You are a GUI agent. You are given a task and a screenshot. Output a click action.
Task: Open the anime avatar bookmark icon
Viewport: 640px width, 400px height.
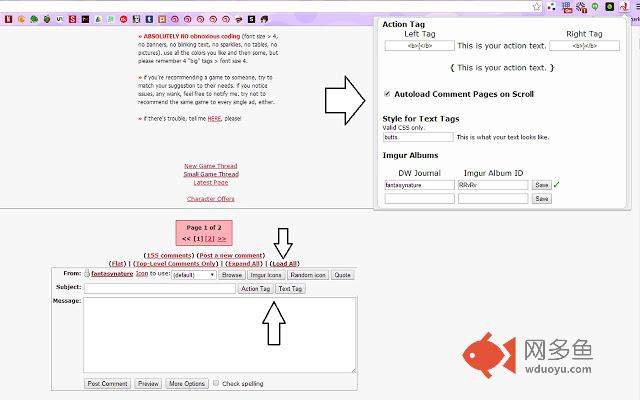[264, 19]
